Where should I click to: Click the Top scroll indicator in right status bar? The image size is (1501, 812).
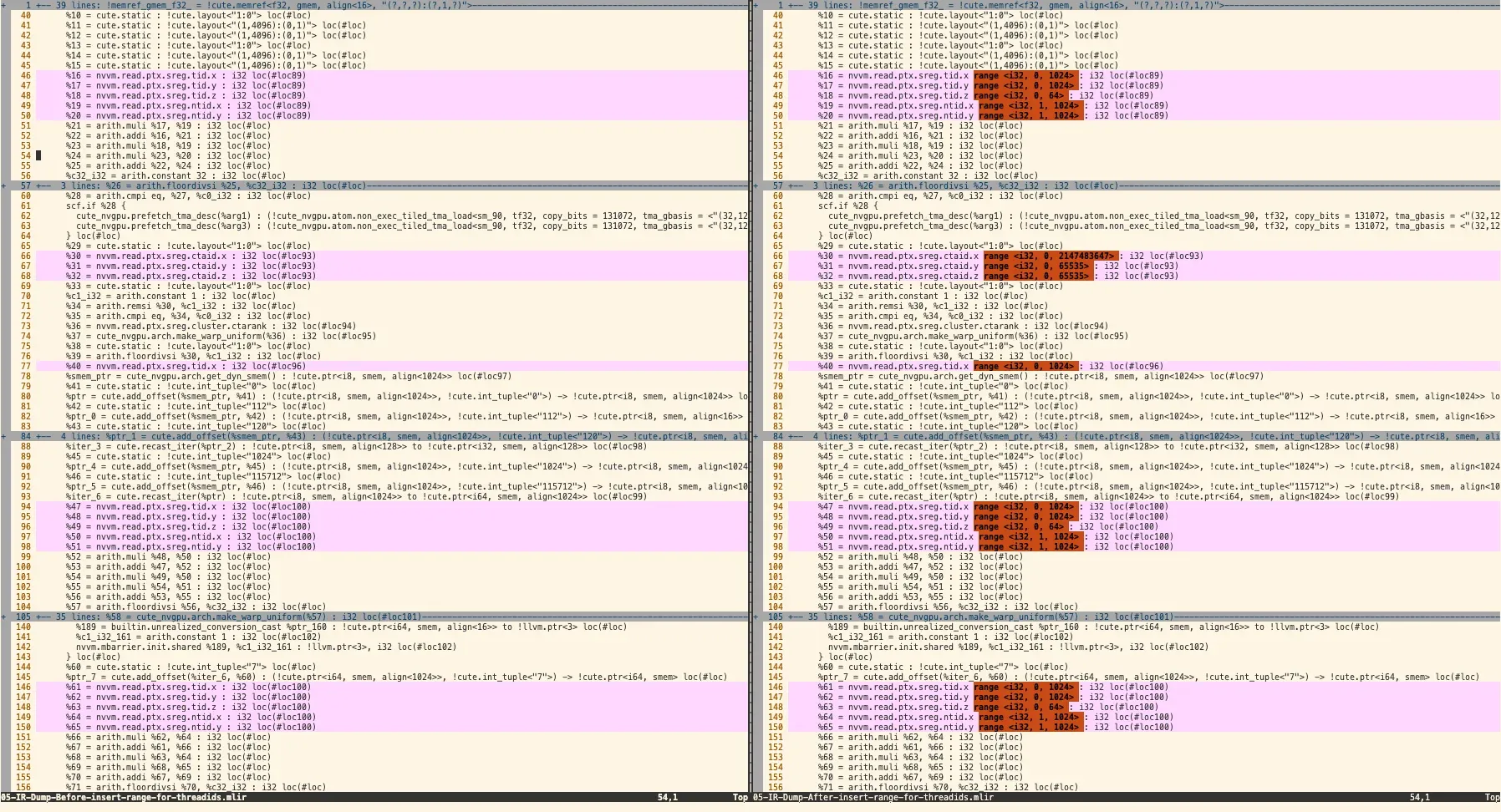pyautogui.click(x=1491, y=797)
